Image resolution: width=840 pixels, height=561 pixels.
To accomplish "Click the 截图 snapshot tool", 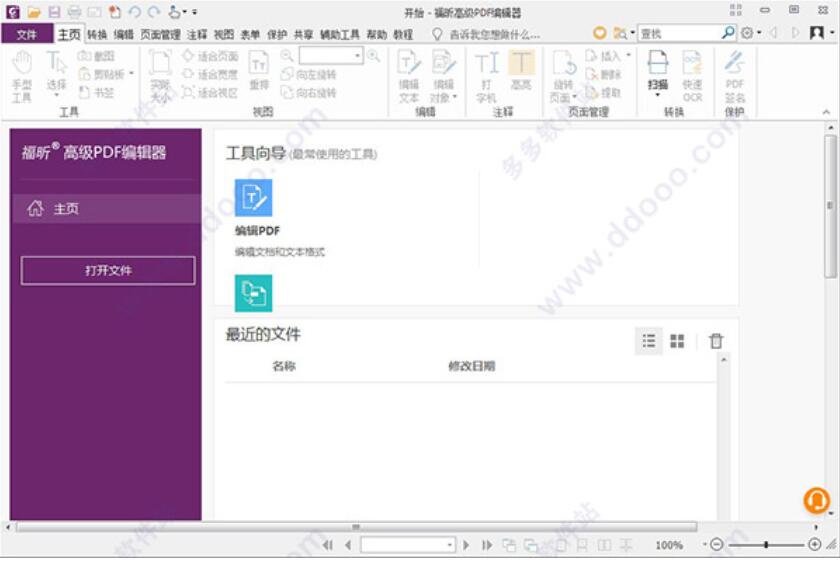I will coord(96,56).
